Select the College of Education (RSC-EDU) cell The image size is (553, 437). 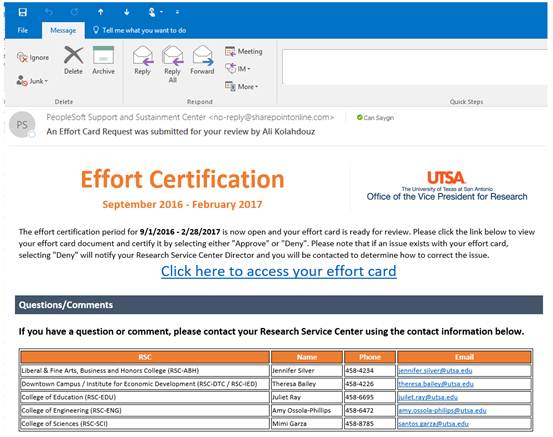click(145, 397)
